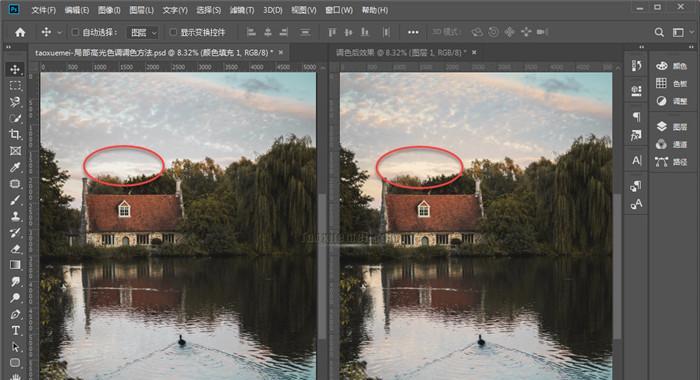Select the Move tool in the left toolbar
Viewport: 700px width, 380px height.
[15, 69]
